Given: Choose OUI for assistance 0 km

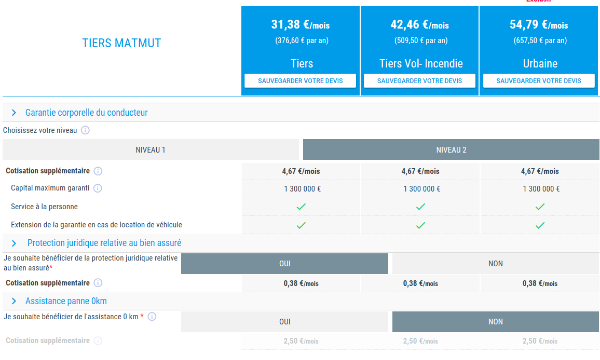Looking at the screenshot, I should pyautogui.click(x=284, y=322).
